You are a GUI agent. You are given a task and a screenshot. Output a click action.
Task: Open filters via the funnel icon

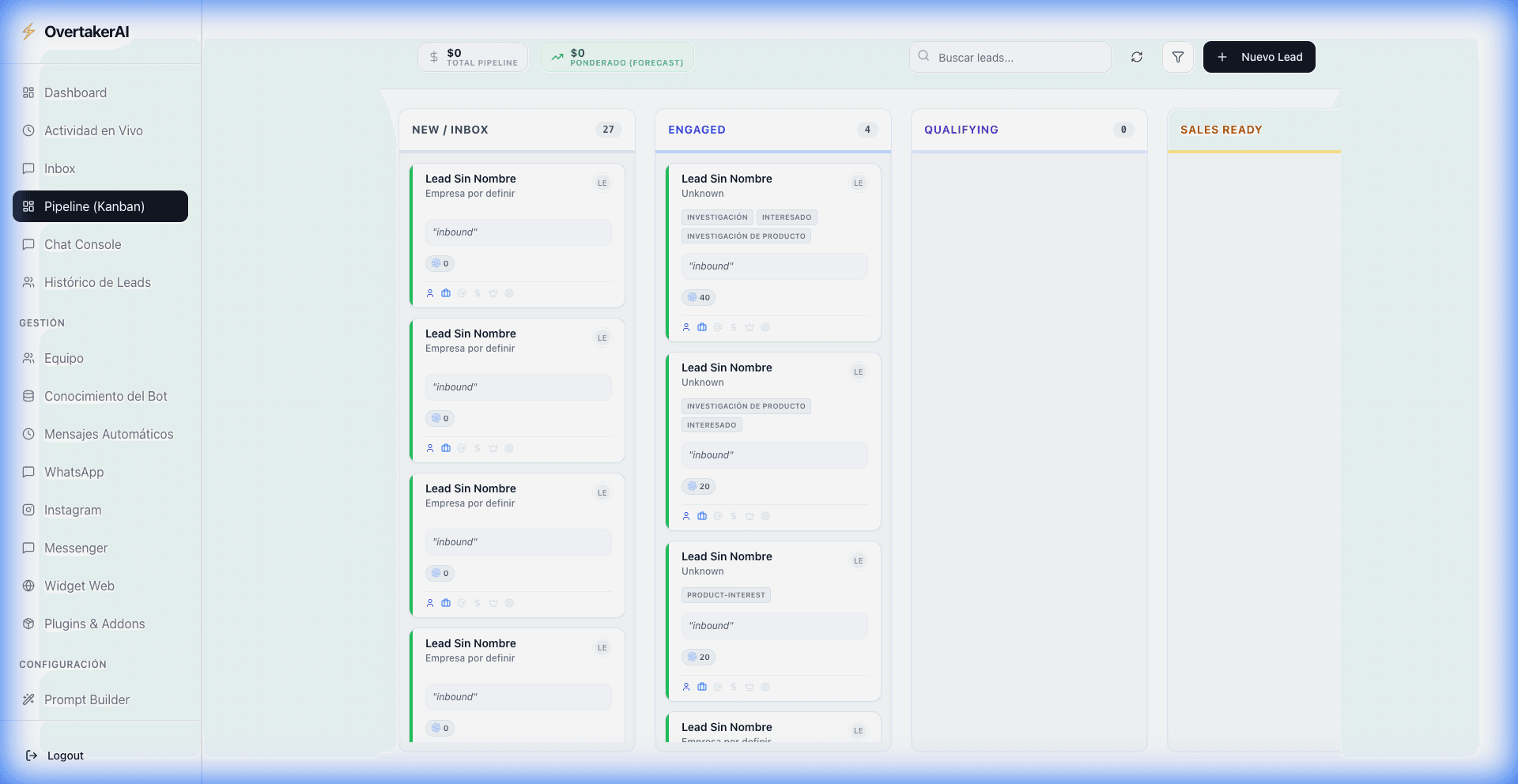1177,57
